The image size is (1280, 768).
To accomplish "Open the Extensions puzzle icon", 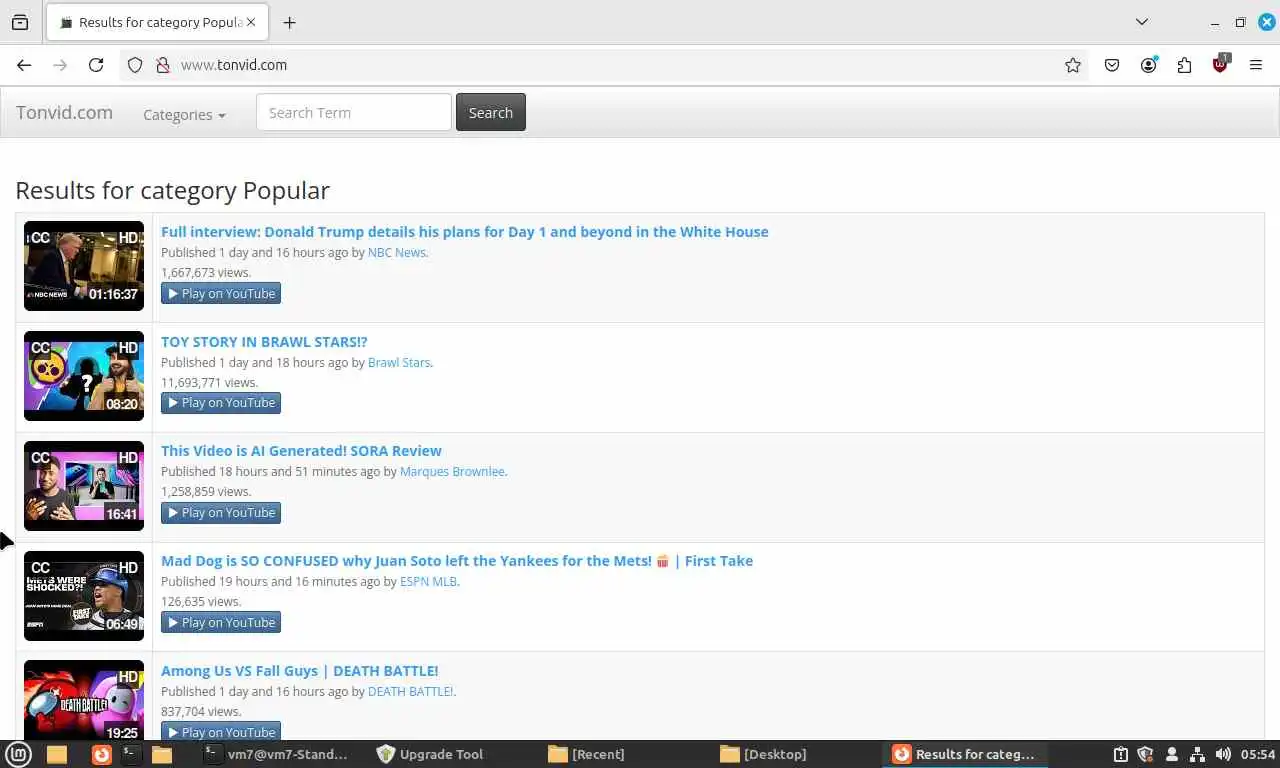I will click(1185, 65).
